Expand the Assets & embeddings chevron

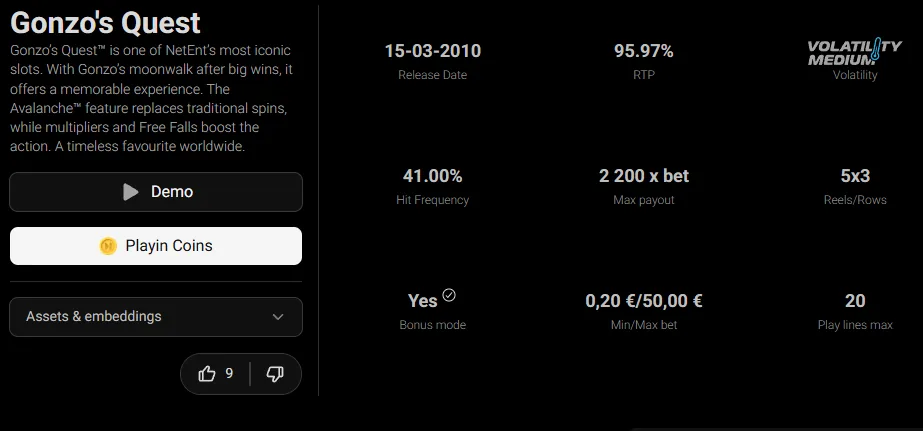tap(278, 317)
